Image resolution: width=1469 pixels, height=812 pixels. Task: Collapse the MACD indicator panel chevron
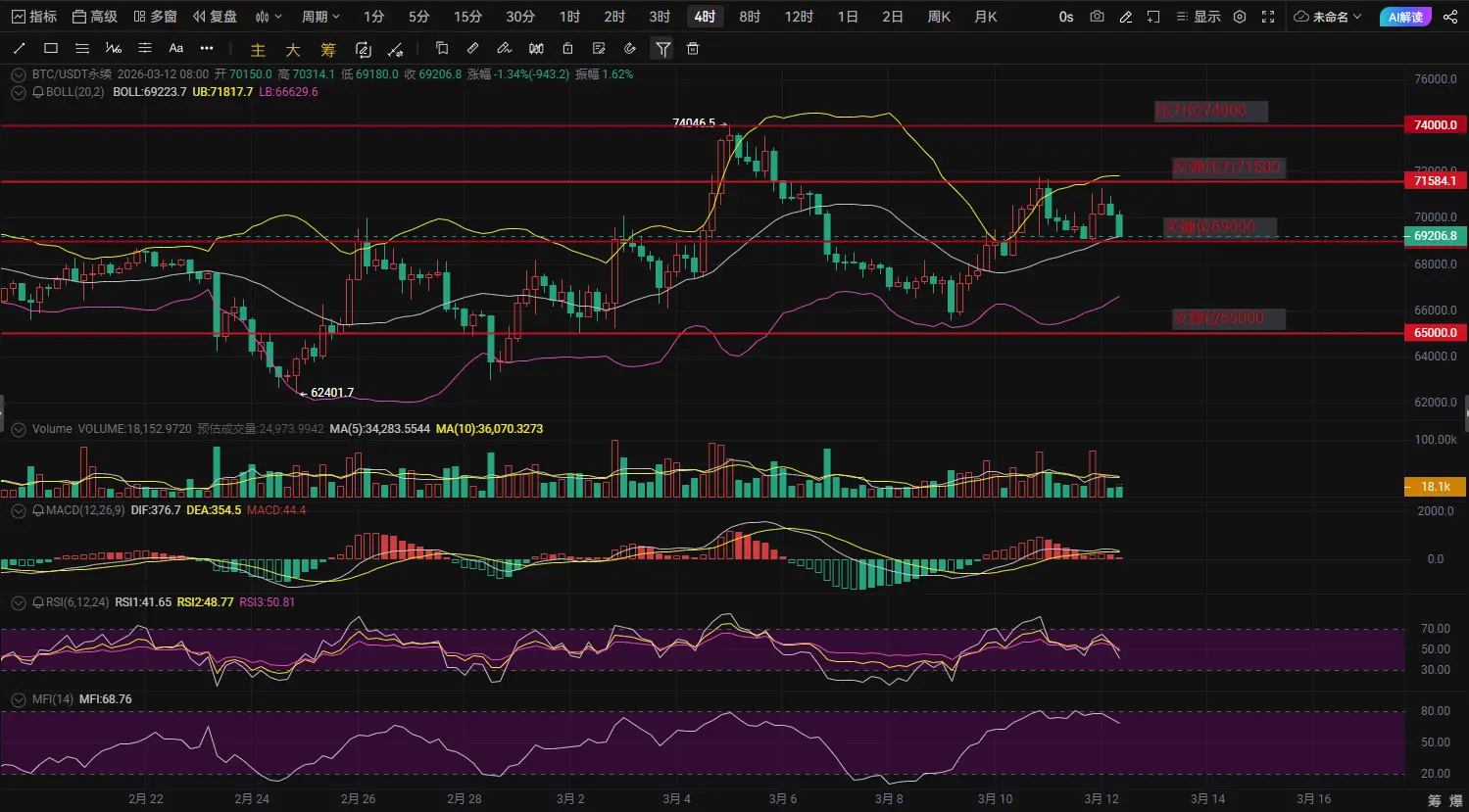click(18, 510)
